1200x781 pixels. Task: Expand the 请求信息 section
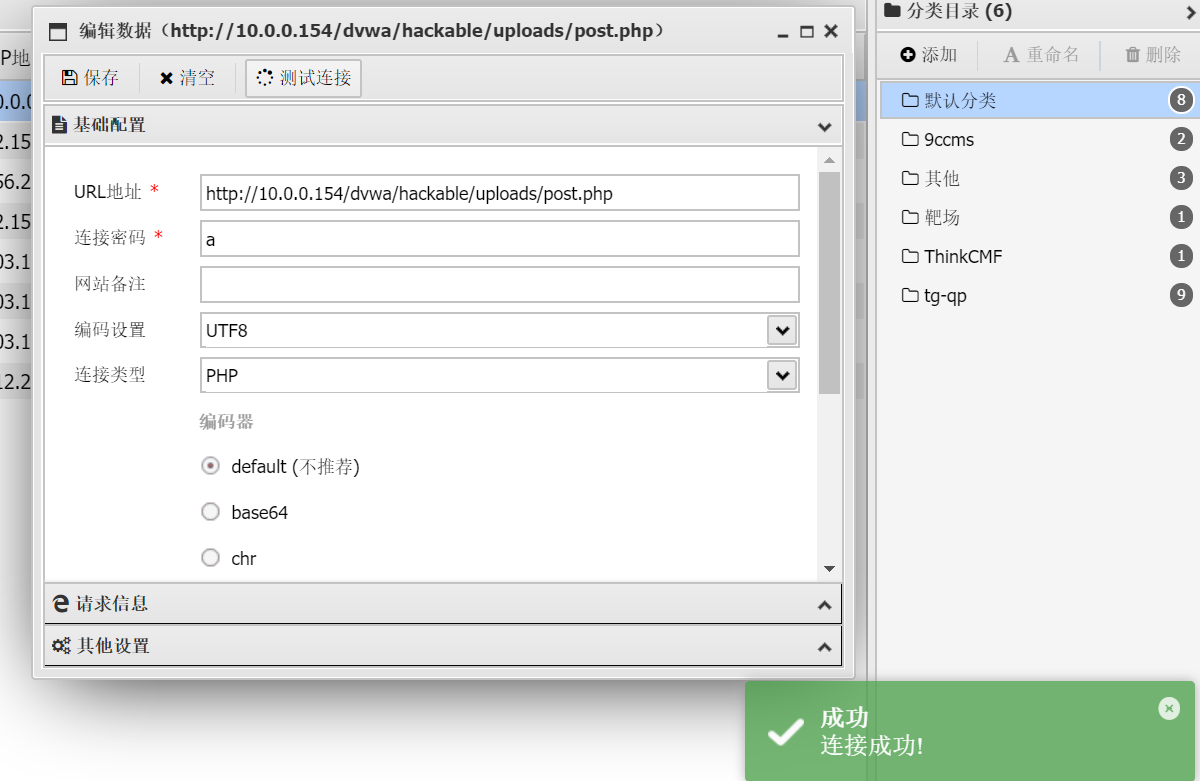tap(443, 604)
